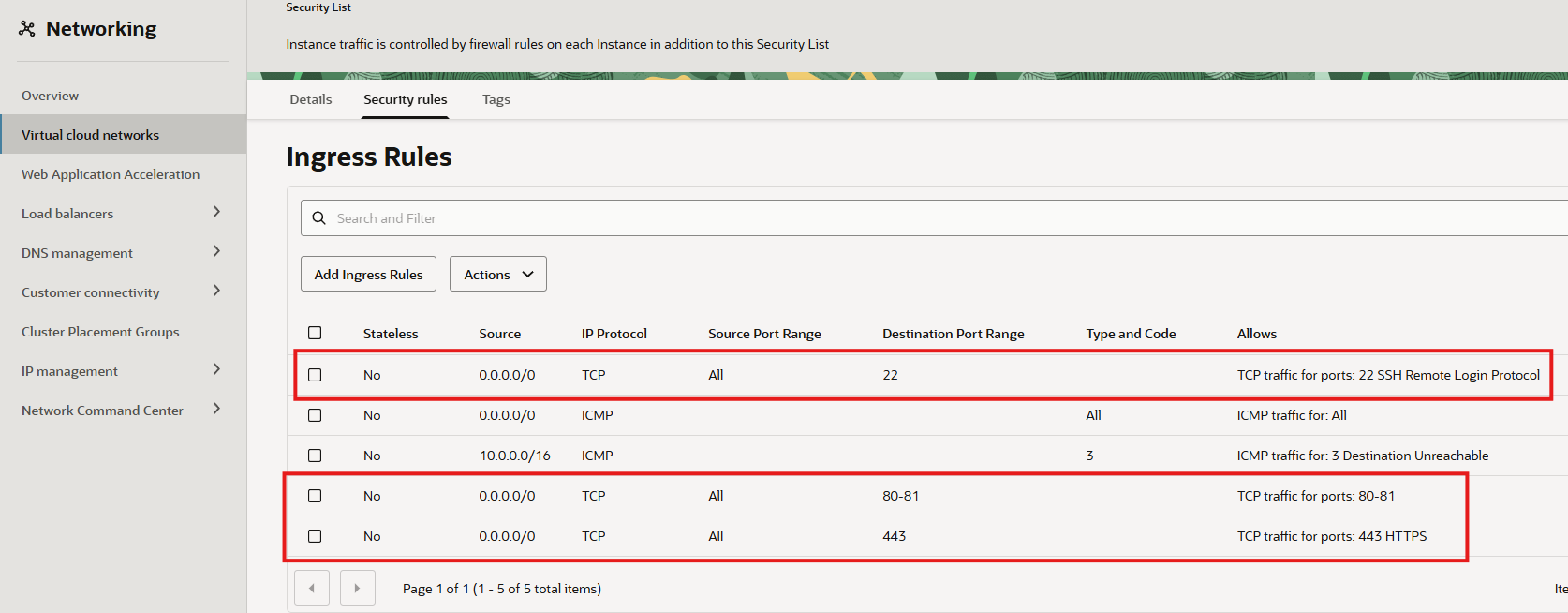Viewport: 1568px width, 613px height.
Task: Open the Tags tab
Action: [x=496, y=99]
